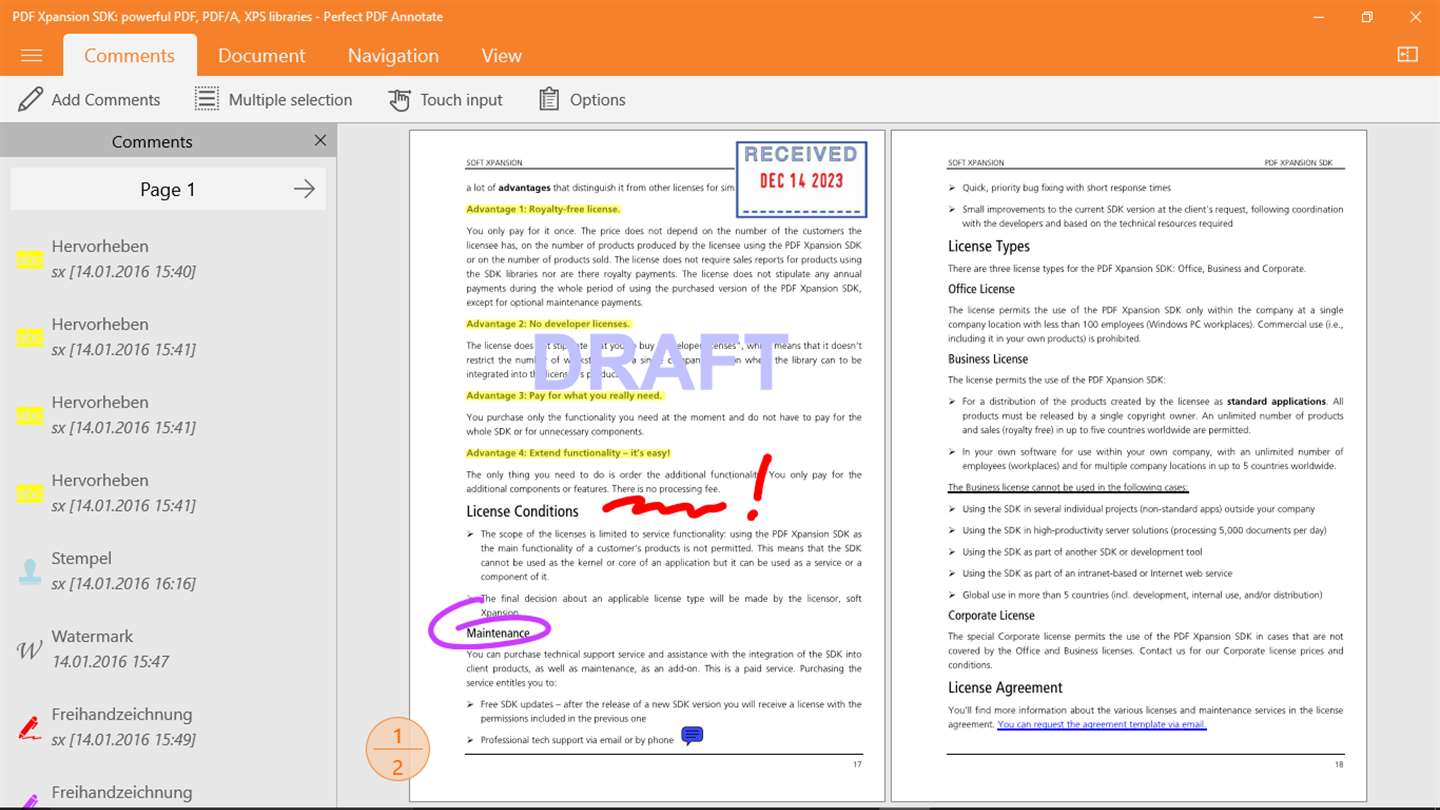This screenshot has width=1440, height=810.
Task: Click the highlight icon of the last Hervorheben entry
Action: [x=29, y=493]
